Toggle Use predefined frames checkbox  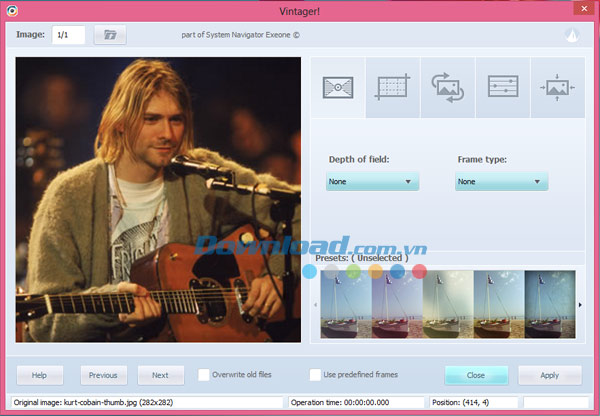(316, 375)
